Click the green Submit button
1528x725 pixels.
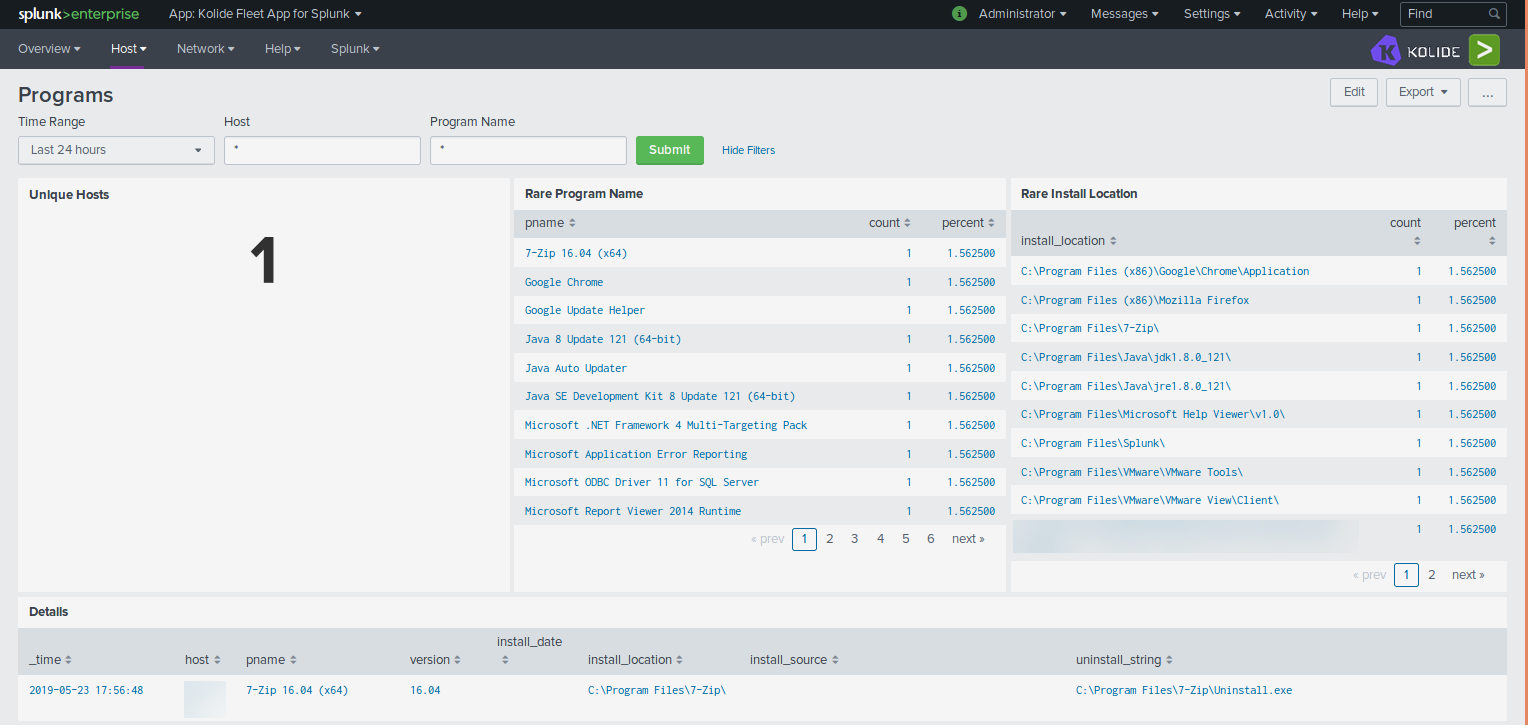[x=670, y=150]
